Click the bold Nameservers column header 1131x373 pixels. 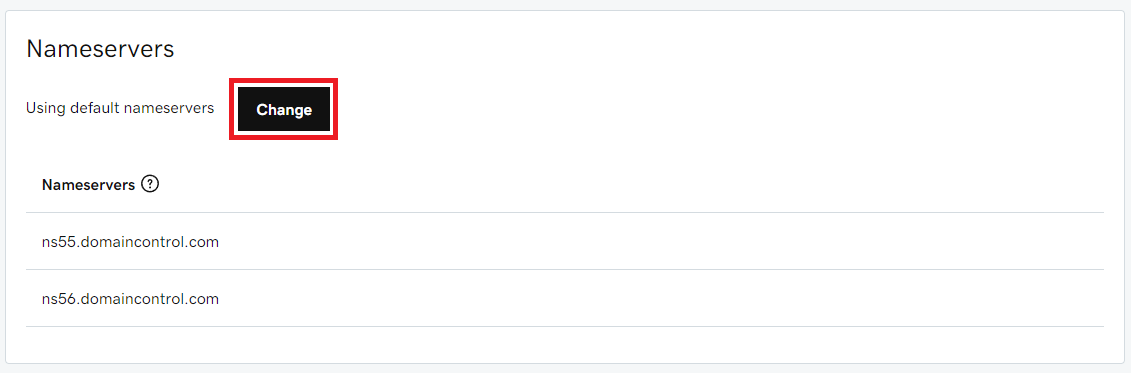89,184
